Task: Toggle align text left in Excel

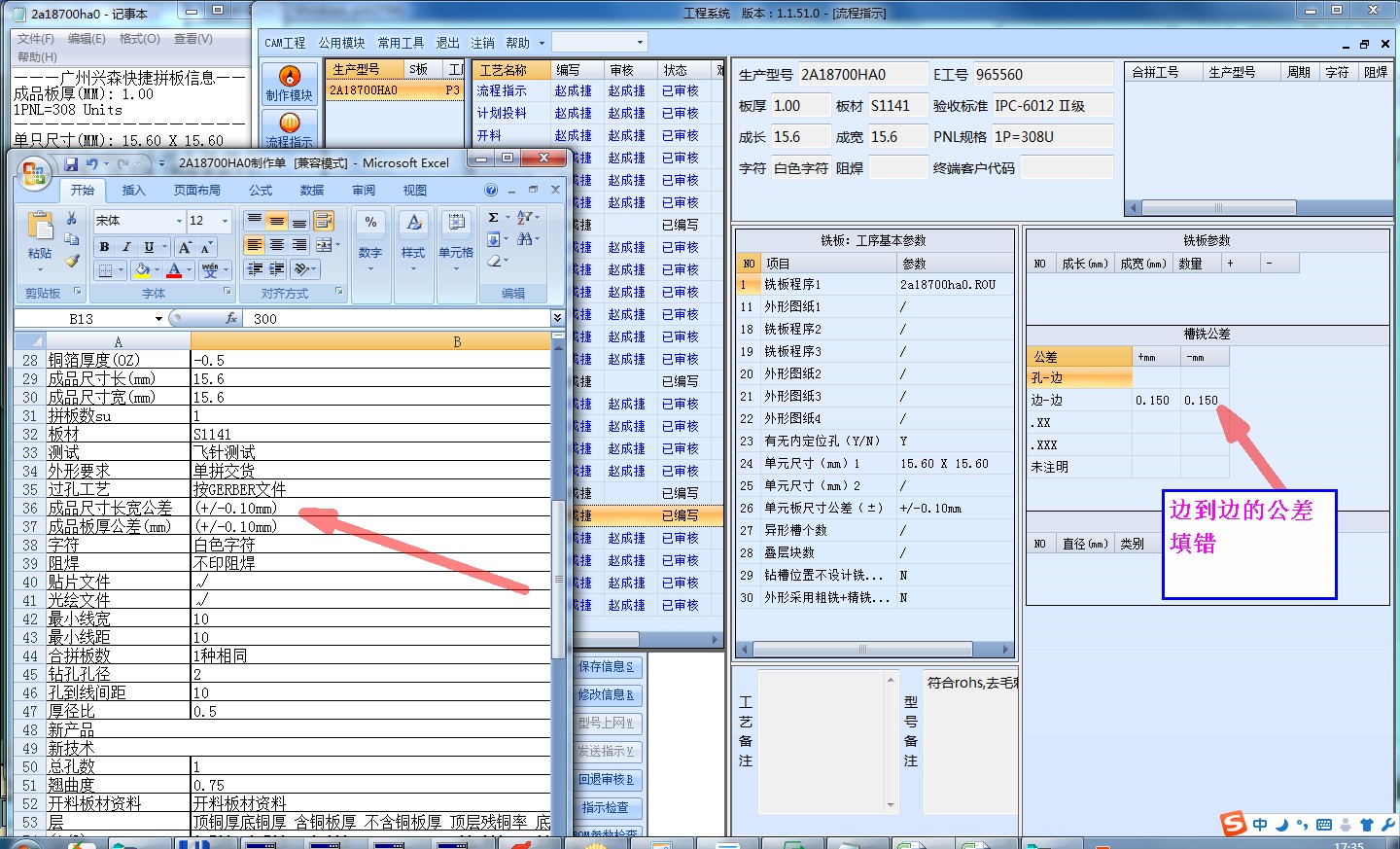Action: [x=255, y=245]
